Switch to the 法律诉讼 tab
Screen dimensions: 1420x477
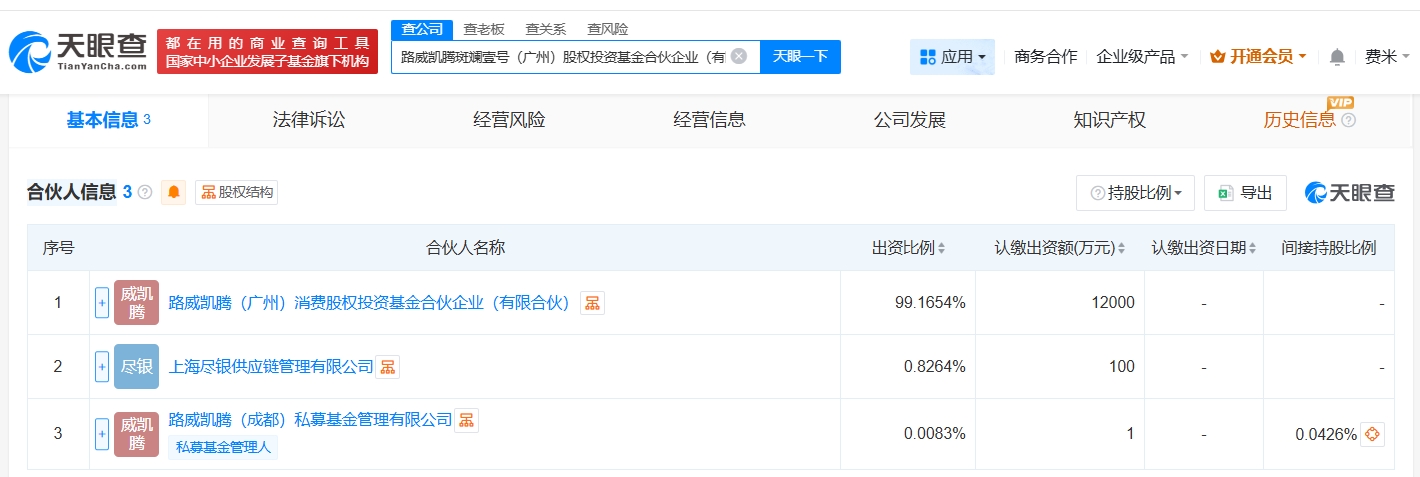(309, 120)
